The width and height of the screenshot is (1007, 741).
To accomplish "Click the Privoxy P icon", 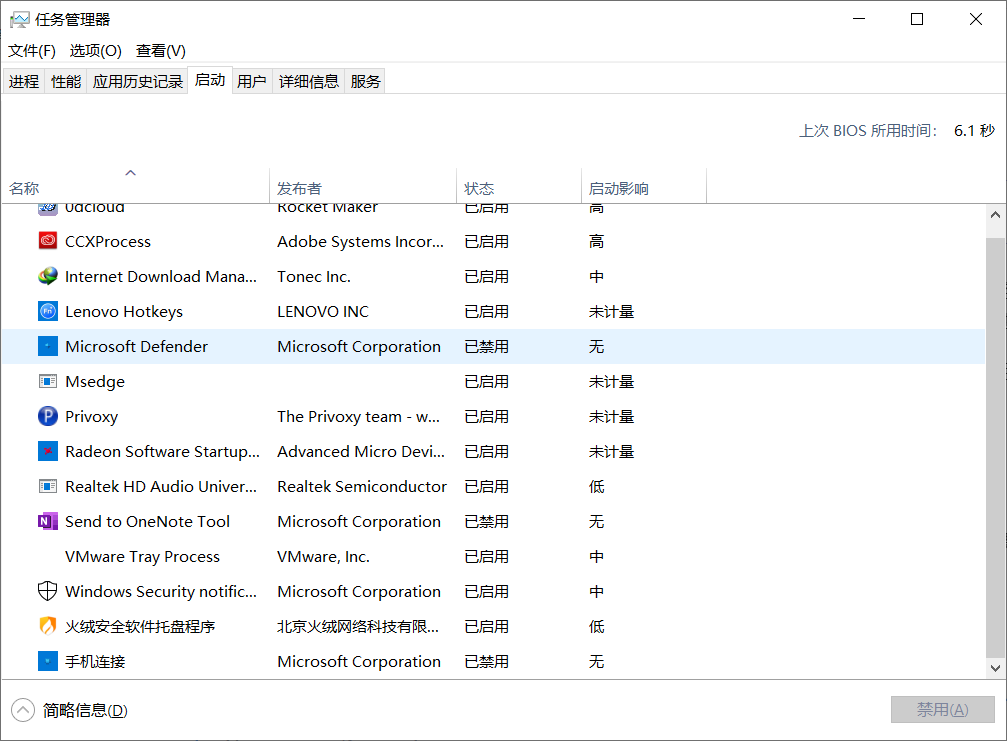I will 48,416.
